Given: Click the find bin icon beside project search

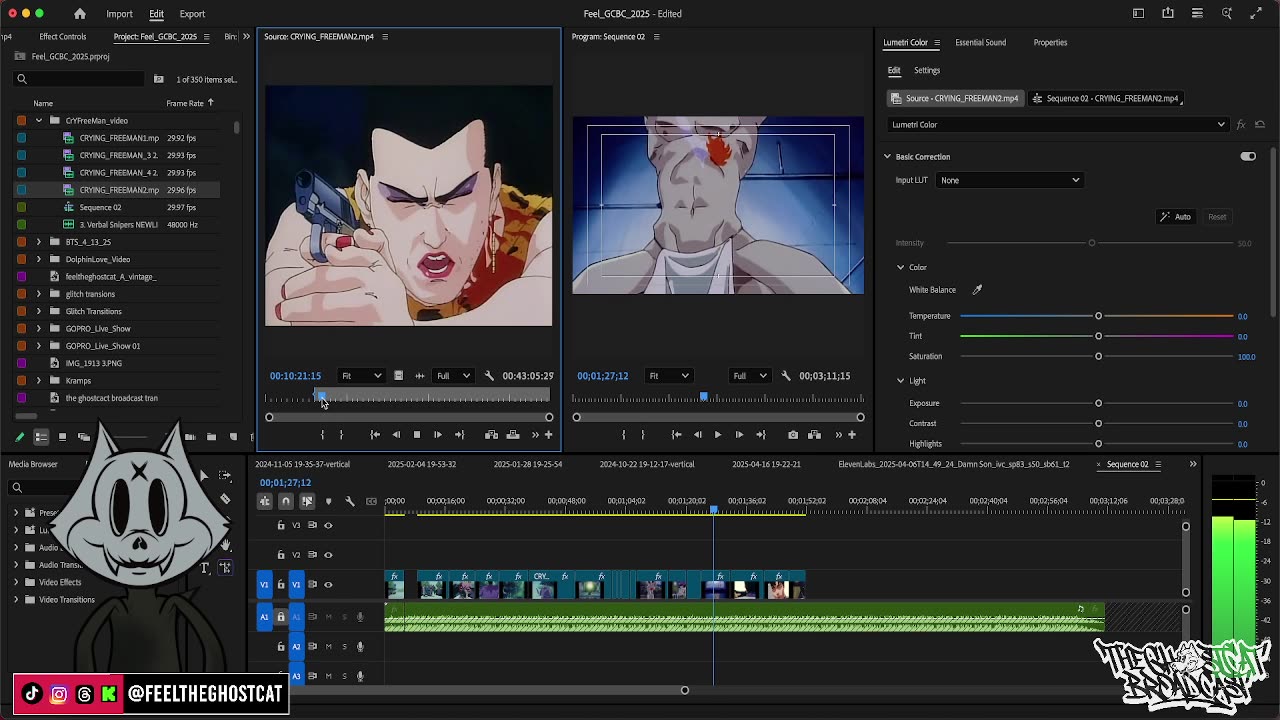Looking at the screenshot, I should (x=158, y=79).
